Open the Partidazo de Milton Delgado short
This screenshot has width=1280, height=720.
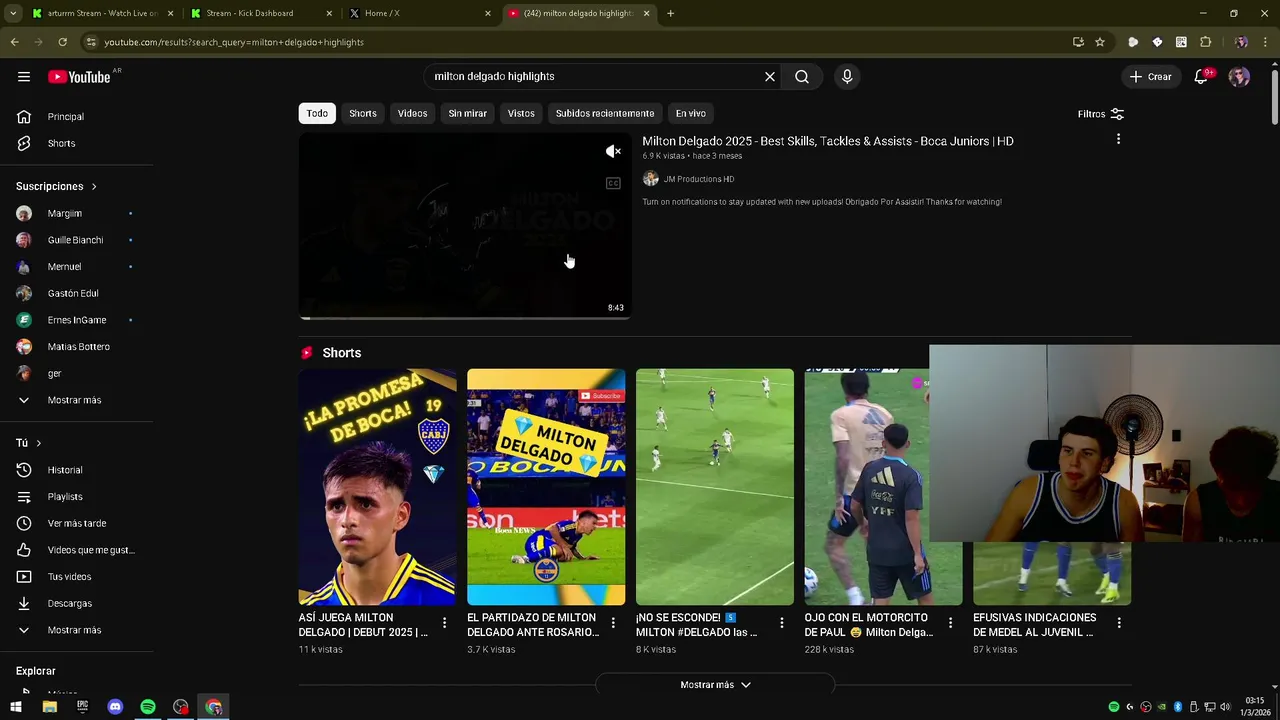pos(546,487)
